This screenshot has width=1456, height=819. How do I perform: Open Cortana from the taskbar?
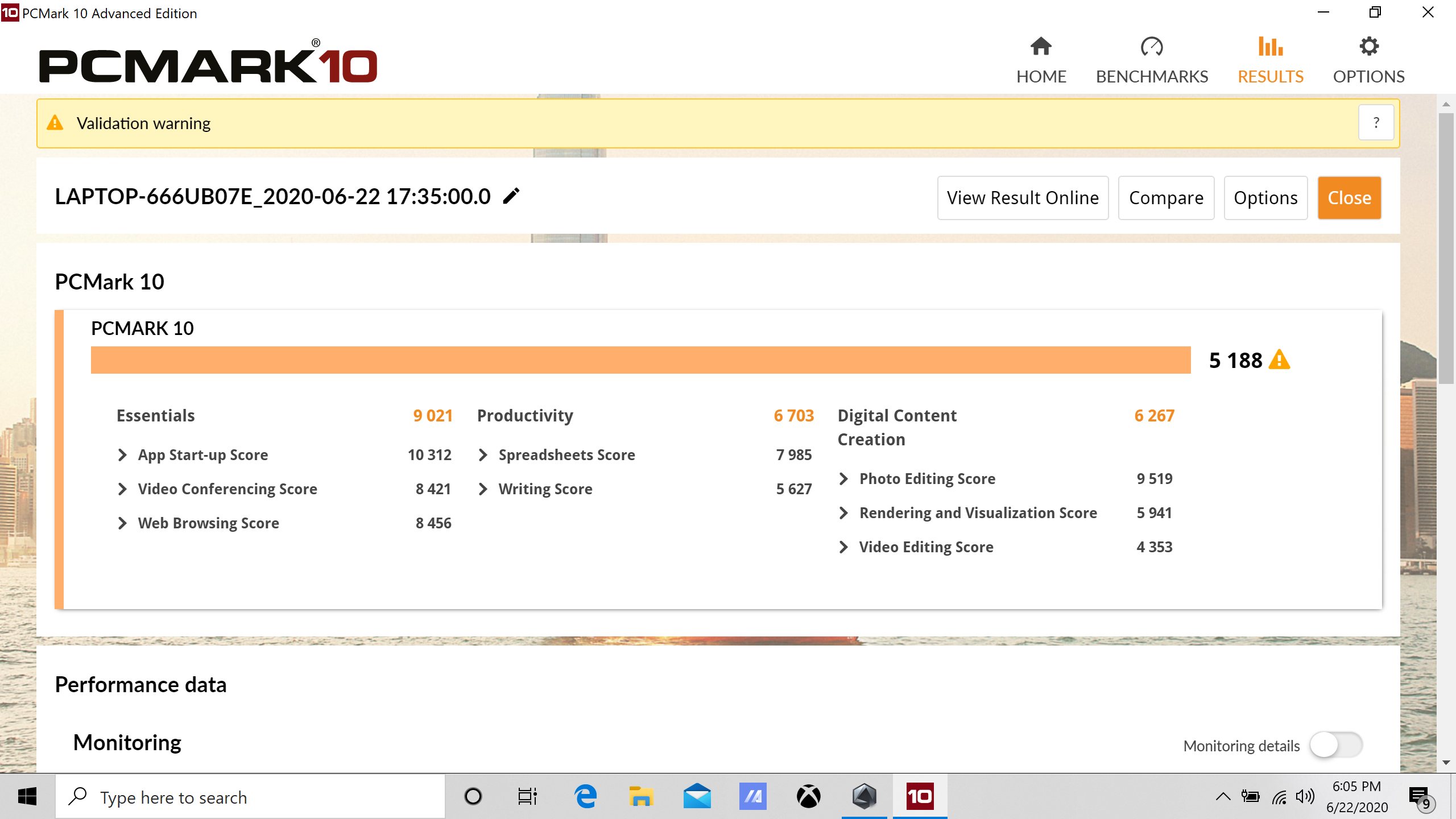[x=473, y=796]
